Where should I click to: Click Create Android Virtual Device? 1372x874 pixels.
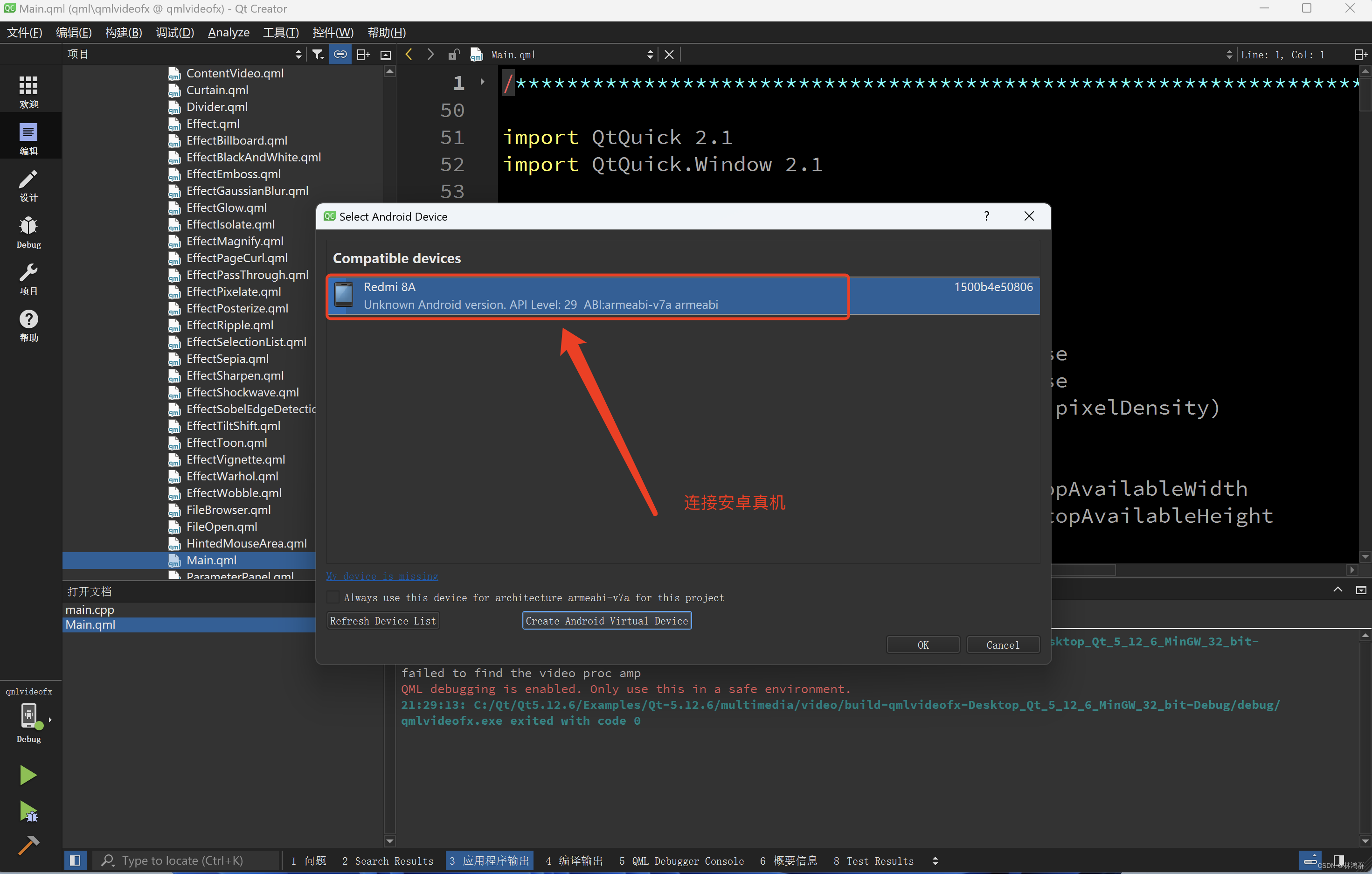607,620
